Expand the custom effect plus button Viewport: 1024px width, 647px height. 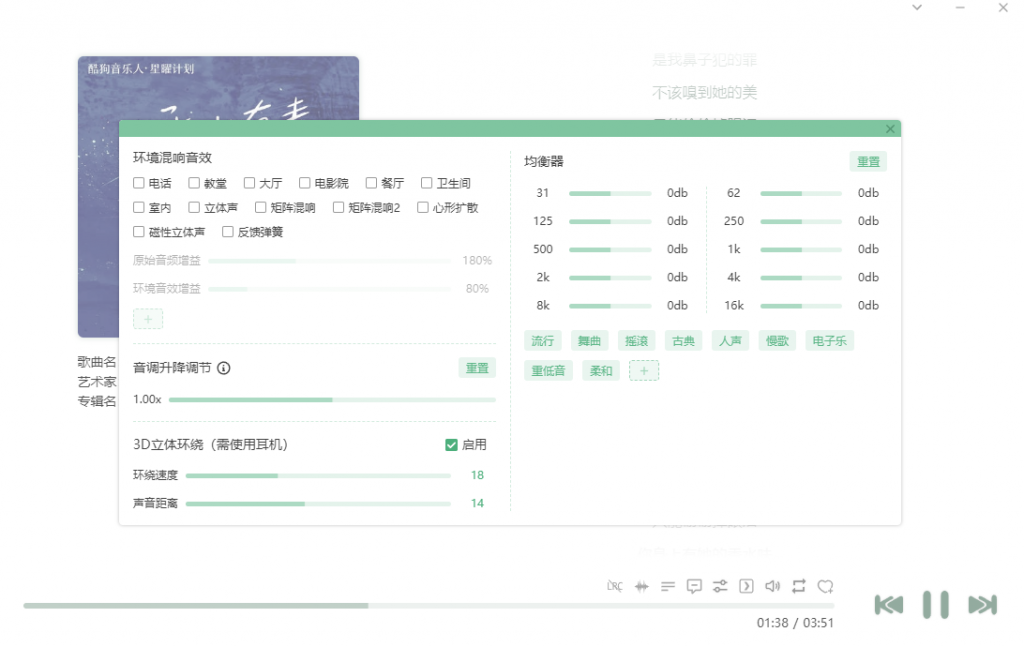coord(148,318)
